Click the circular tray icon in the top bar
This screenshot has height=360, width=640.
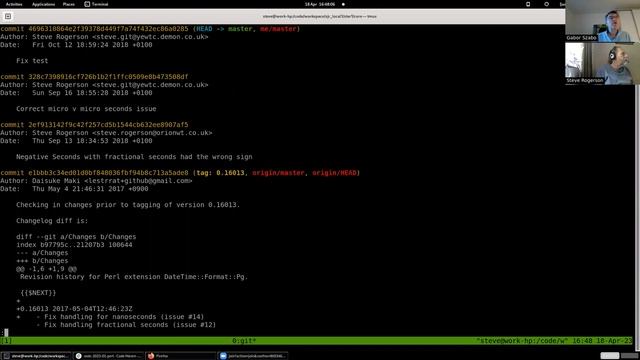(547, 4)
